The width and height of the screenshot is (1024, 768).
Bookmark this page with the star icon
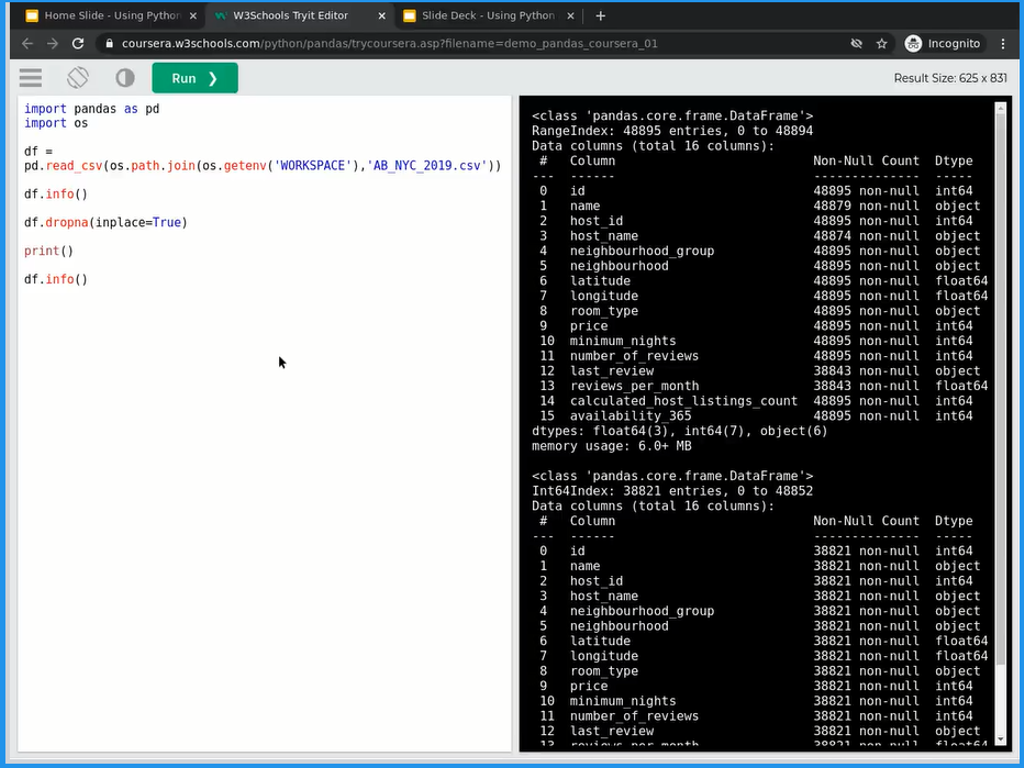point(882,44)
